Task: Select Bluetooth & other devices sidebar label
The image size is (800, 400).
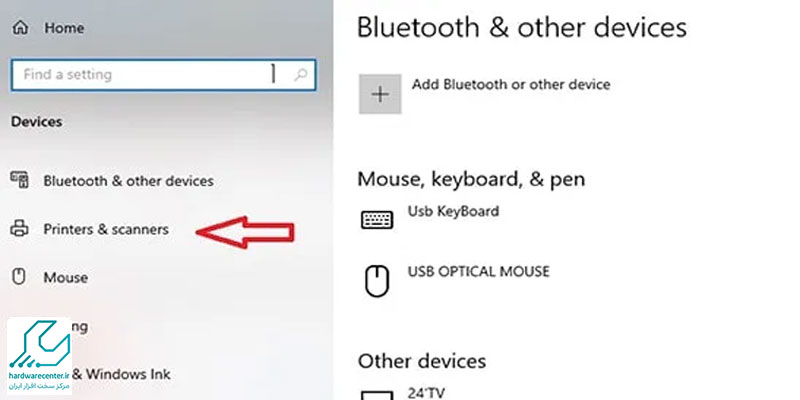Action: point(128,181)
